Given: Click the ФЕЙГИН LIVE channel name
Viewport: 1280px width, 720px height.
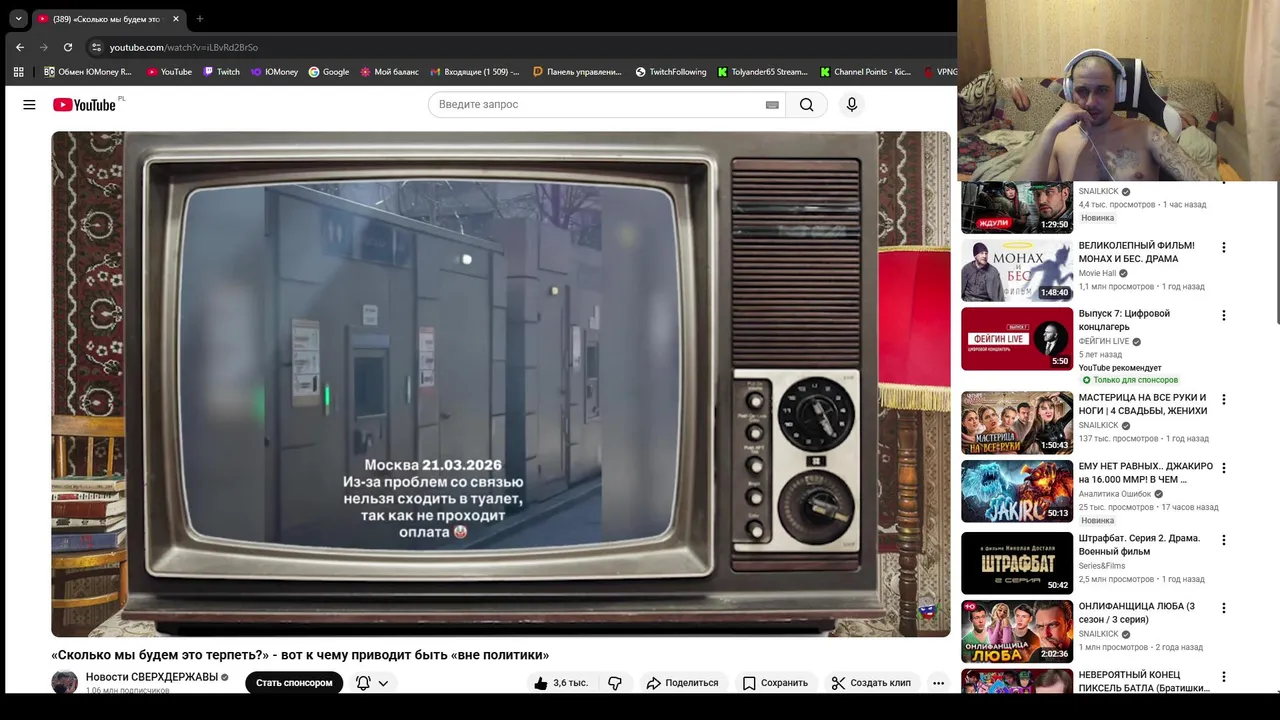Looking at the screenshot, I should [x=1104, y=341].
